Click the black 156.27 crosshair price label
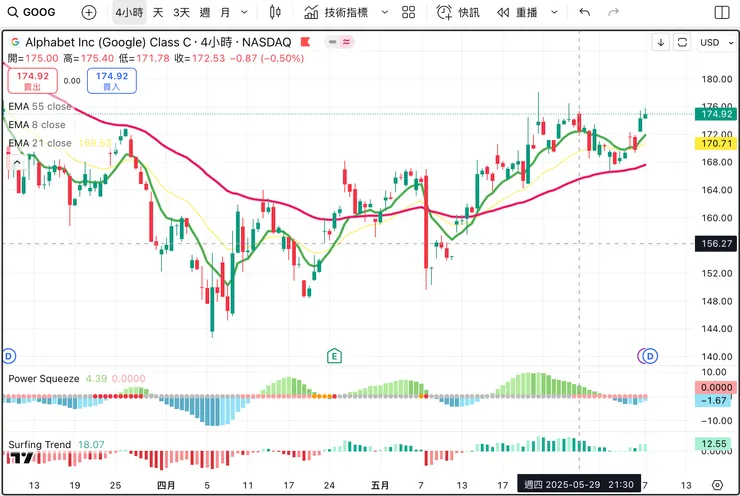740x496 pixels. [716, 244]
